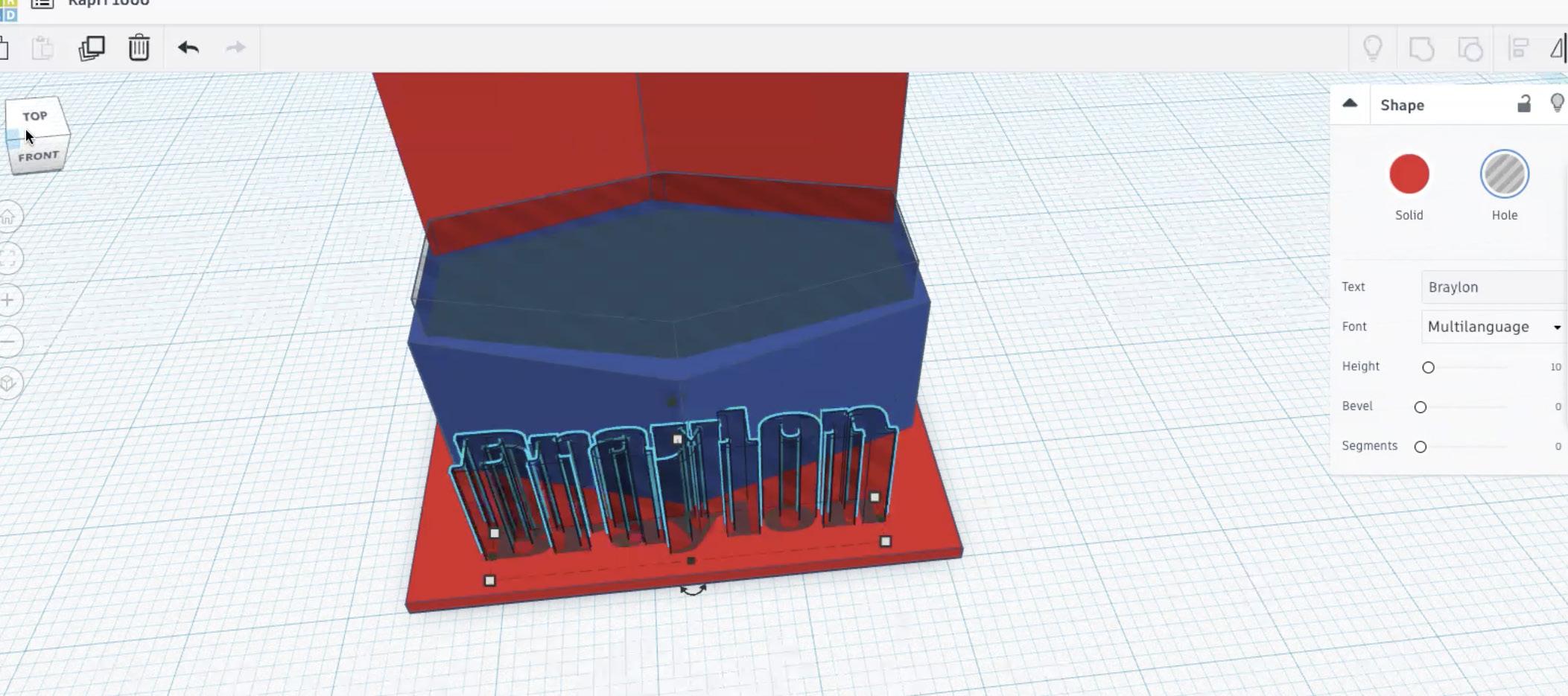Click the Ungroup shapes icon

click(1470, 50)
